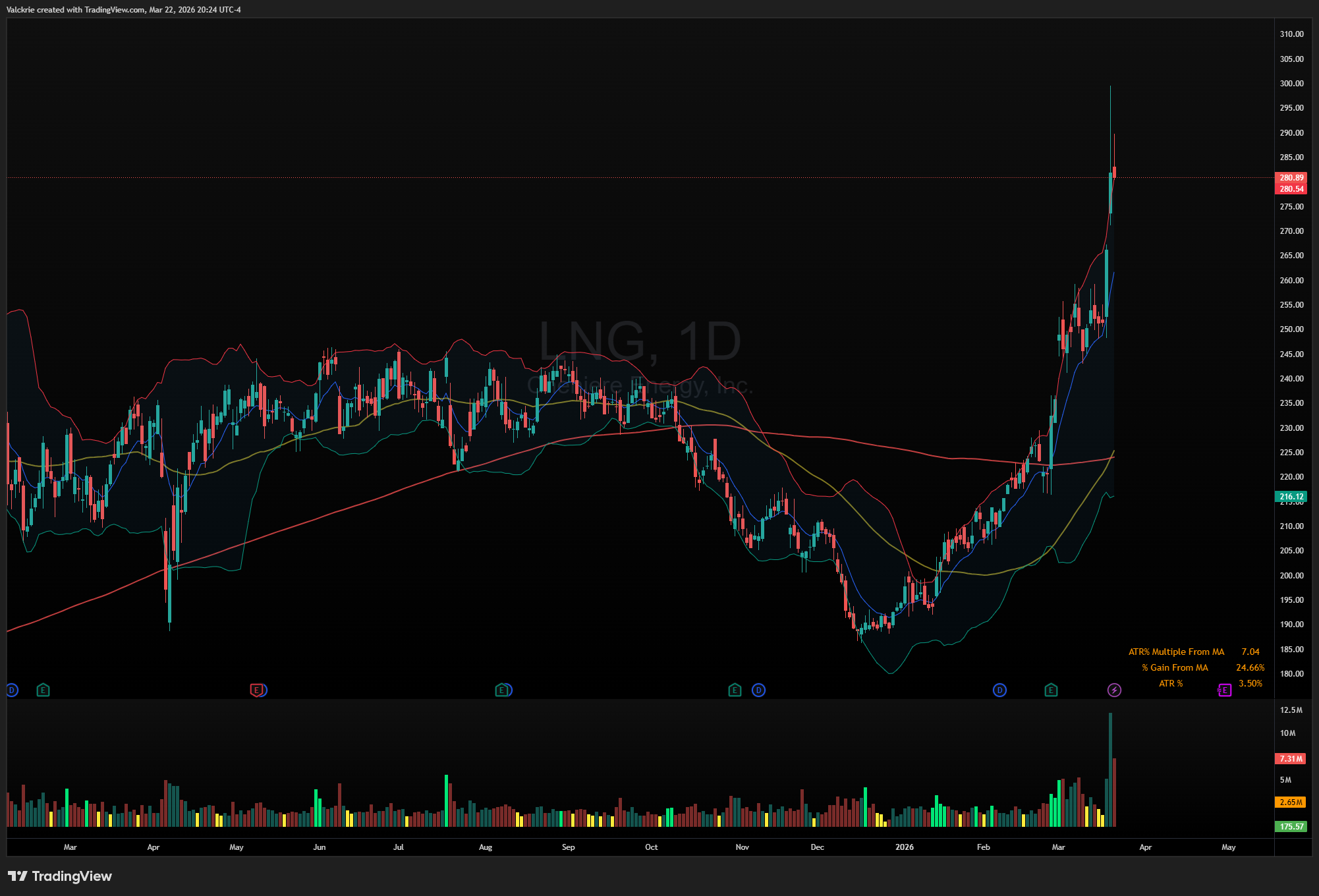The image size is (1319, 896).
Task: Click the red earnings E icon in May
Action: tap(256, 690)
